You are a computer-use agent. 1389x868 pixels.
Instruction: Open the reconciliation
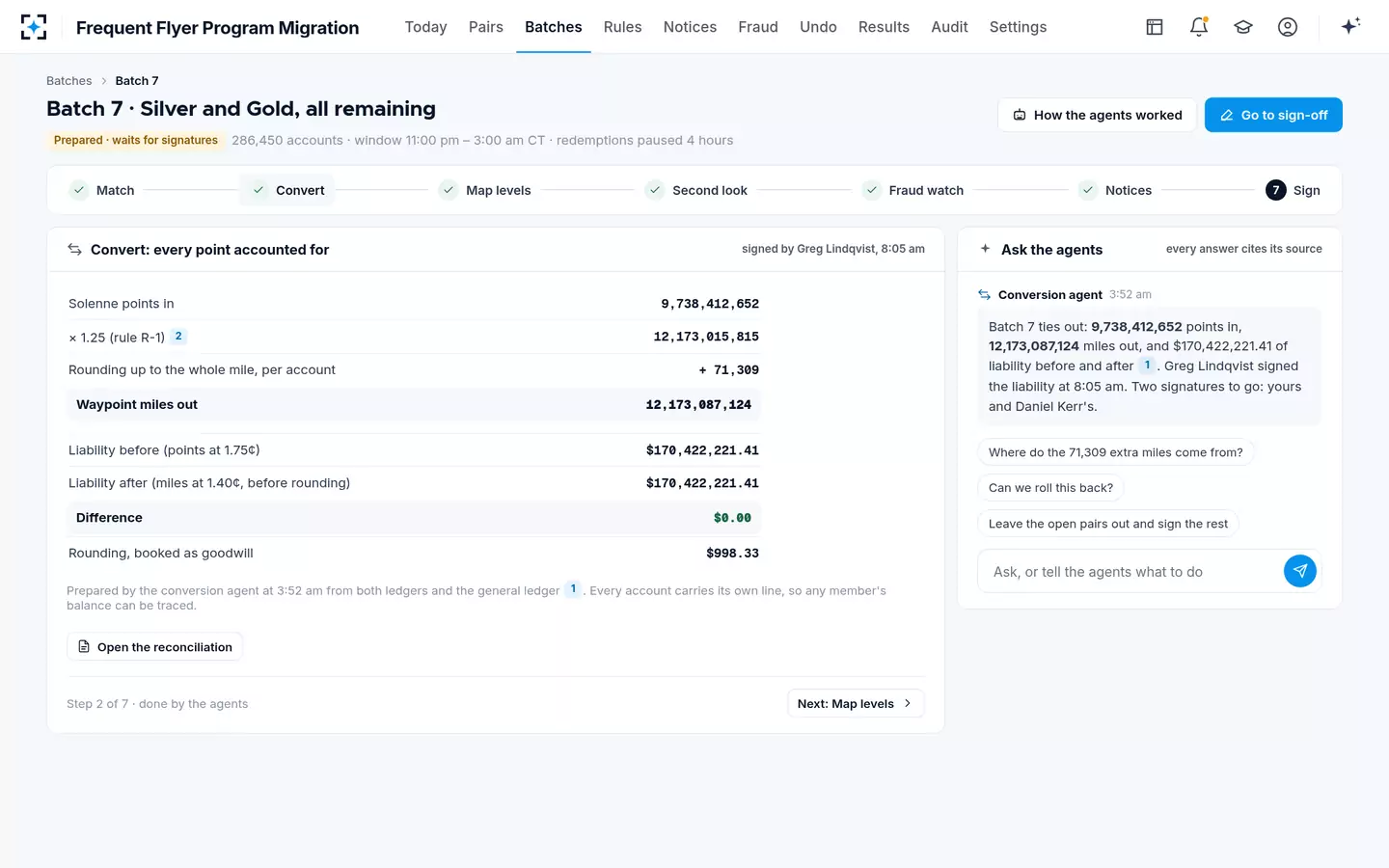(x=154, y=646)
